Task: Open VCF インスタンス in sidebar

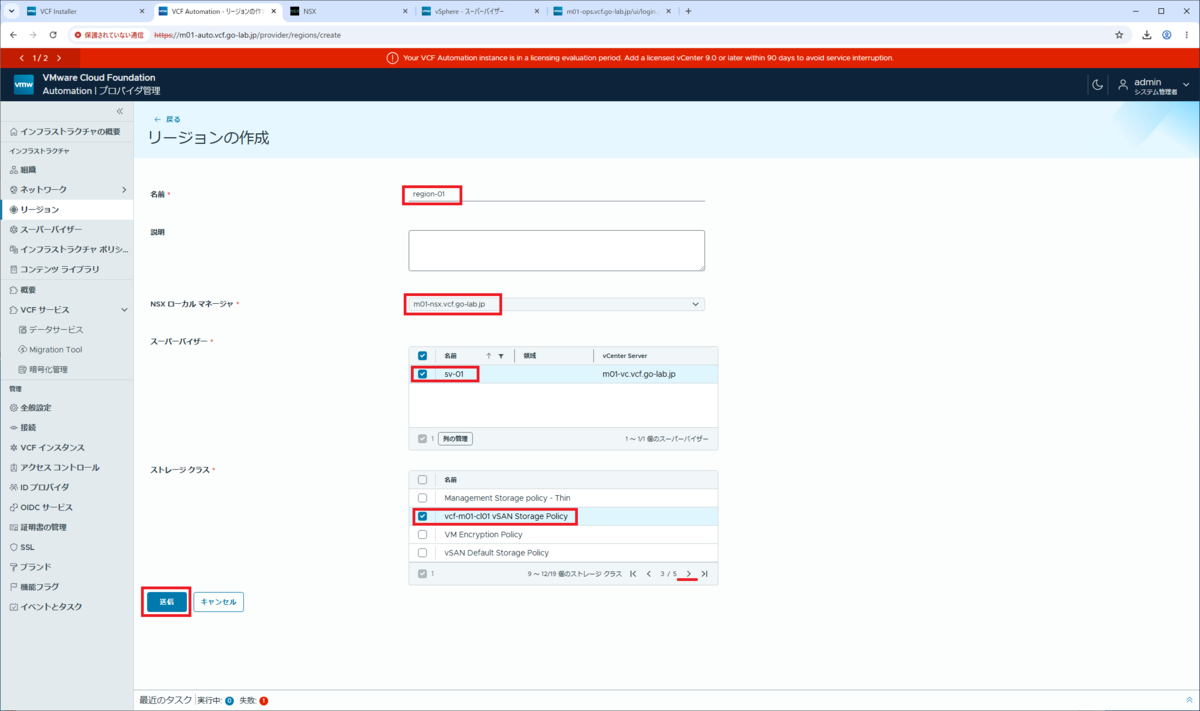Action: [52, 448]
